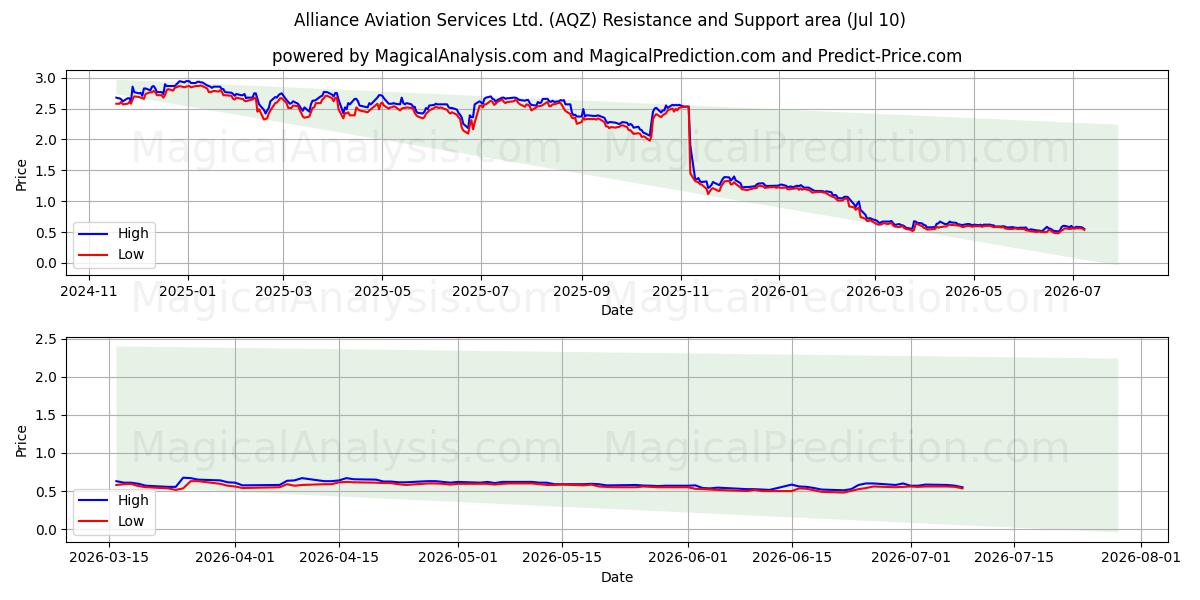Click the 2025-11 tick label
Screen dimensions: 1200x600
point(680,291)
